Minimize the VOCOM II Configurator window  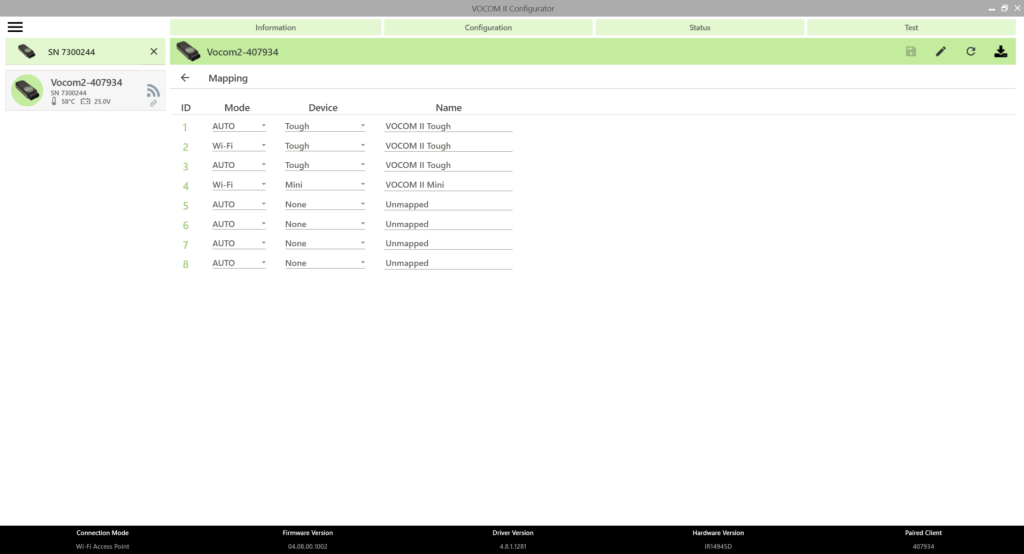pos(991,8)
